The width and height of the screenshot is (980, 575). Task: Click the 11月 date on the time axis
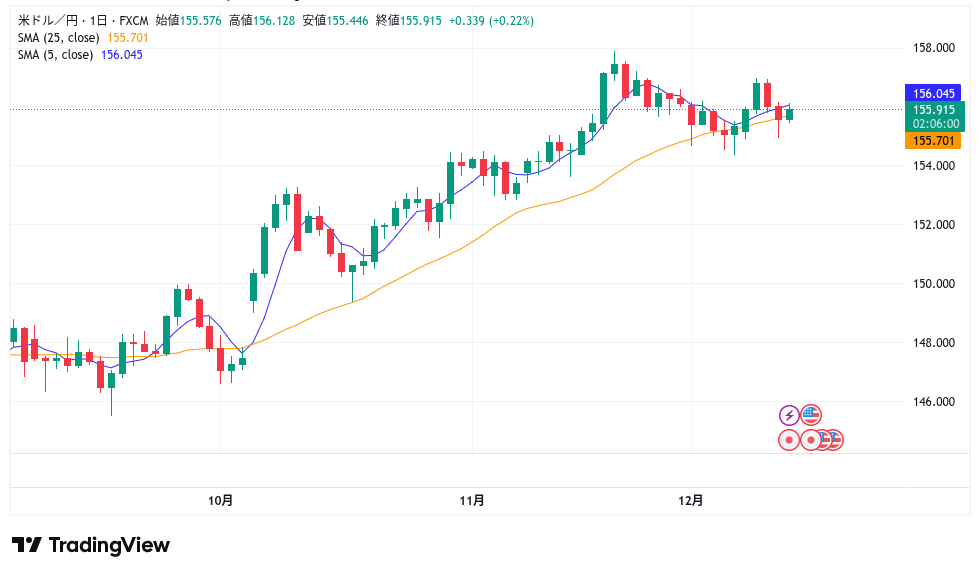(x=472, y=500)
